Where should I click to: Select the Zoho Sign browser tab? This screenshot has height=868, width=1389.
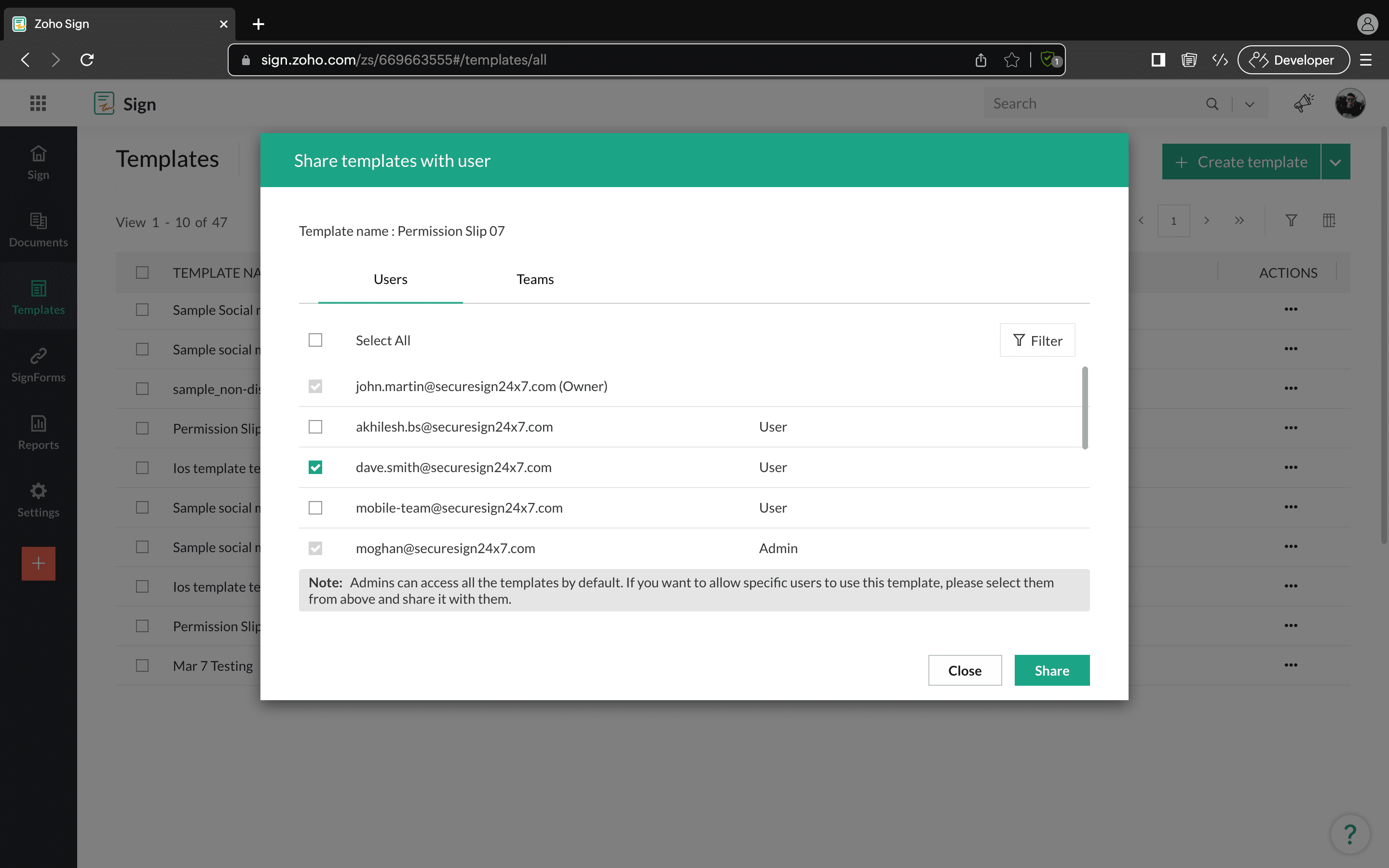pos(120,24)
